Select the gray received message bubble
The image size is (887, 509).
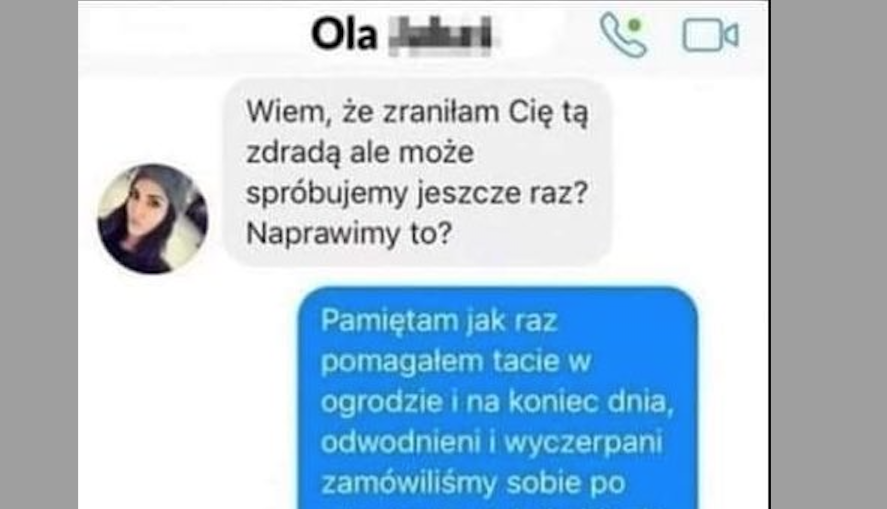(418, 172)
